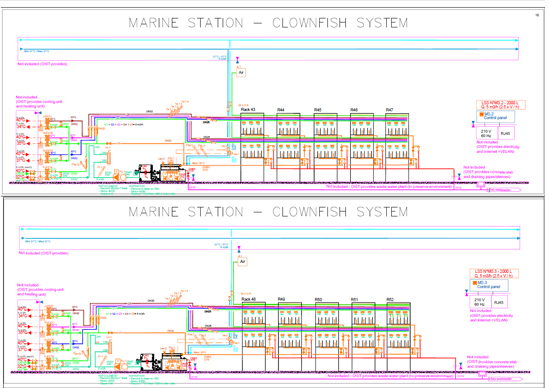Image resolution: width=549 pixels, height=388 pixels.
Task: Click the waste water plant note in upper diagram
Action: (389, 187)
